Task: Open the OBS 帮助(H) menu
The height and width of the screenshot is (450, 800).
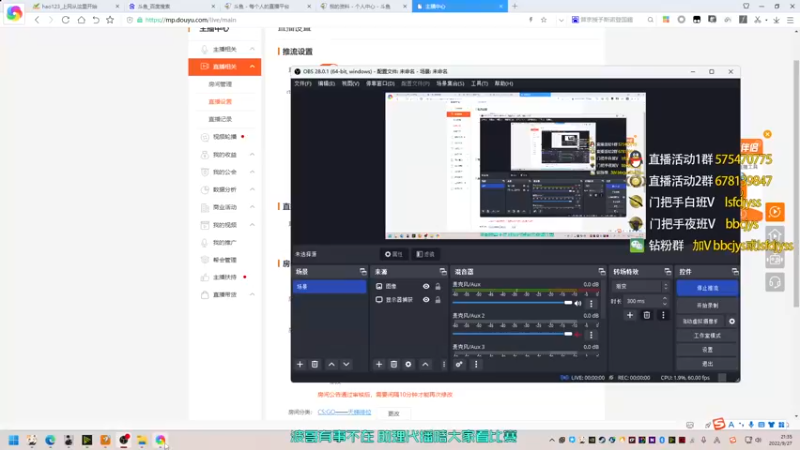Action: 504,84
